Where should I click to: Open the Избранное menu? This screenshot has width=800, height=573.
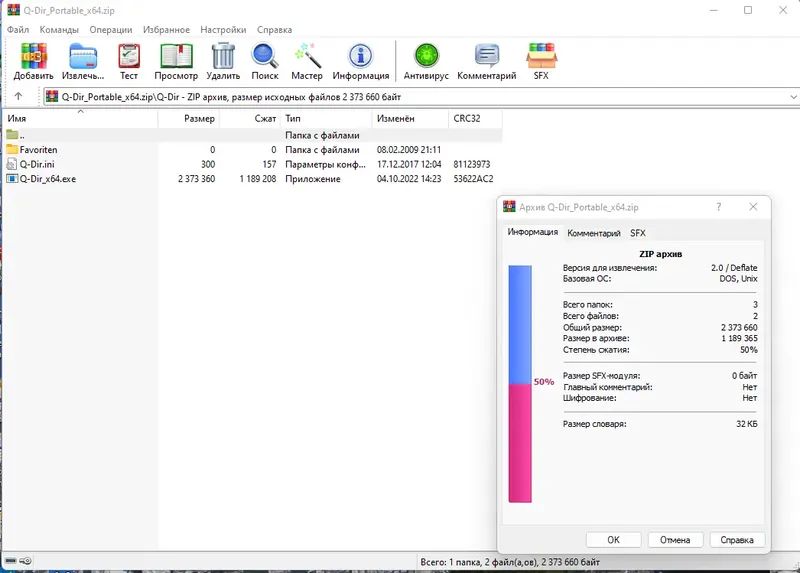(166, 30)
